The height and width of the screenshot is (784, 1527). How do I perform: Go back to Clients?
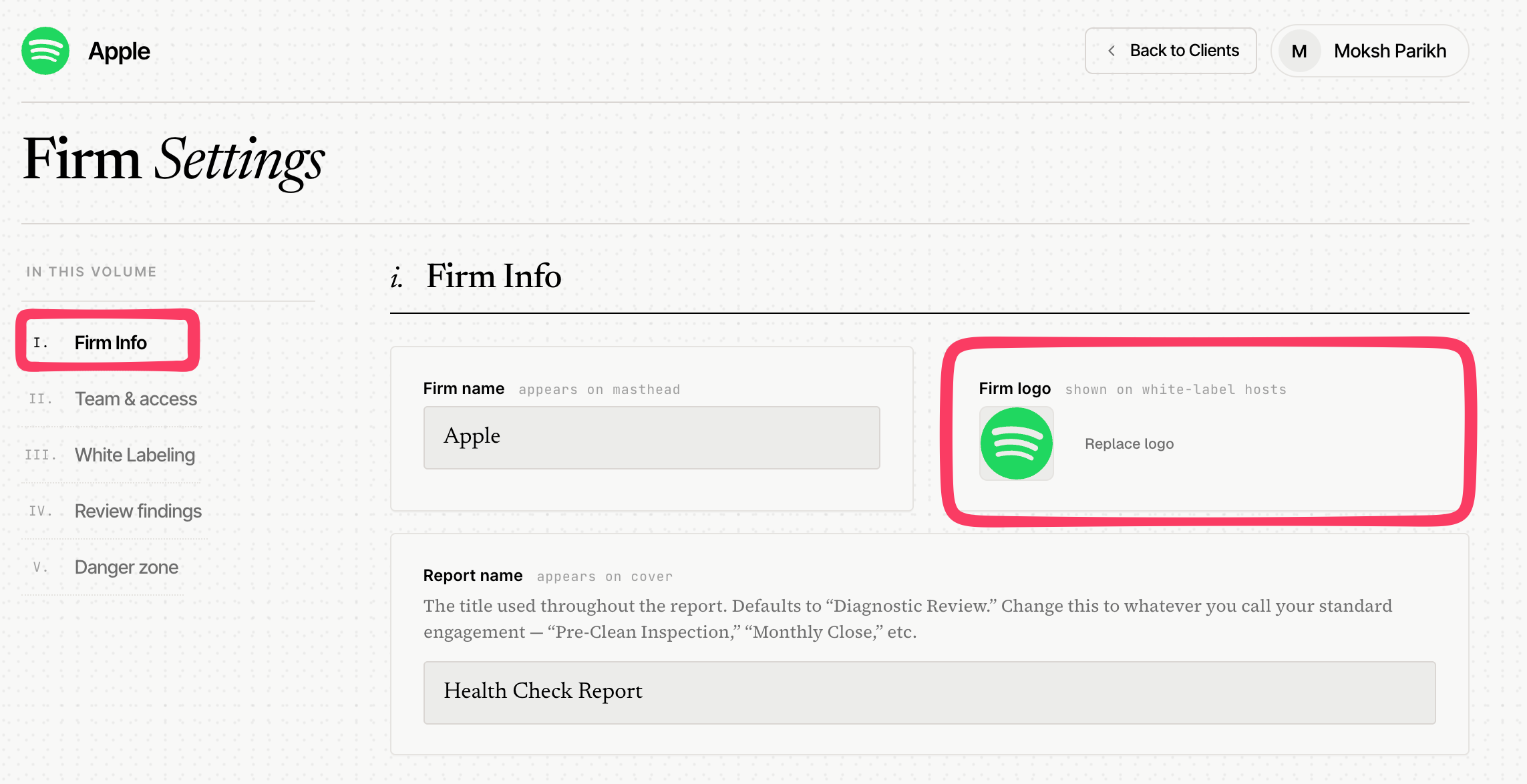(1170, 51)
